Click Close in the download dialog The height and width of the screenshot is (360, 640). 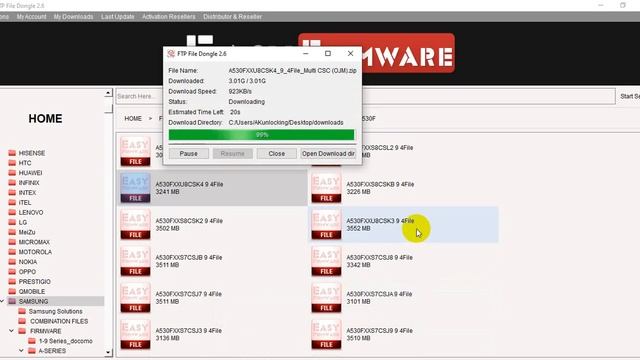tap(277, 153)
